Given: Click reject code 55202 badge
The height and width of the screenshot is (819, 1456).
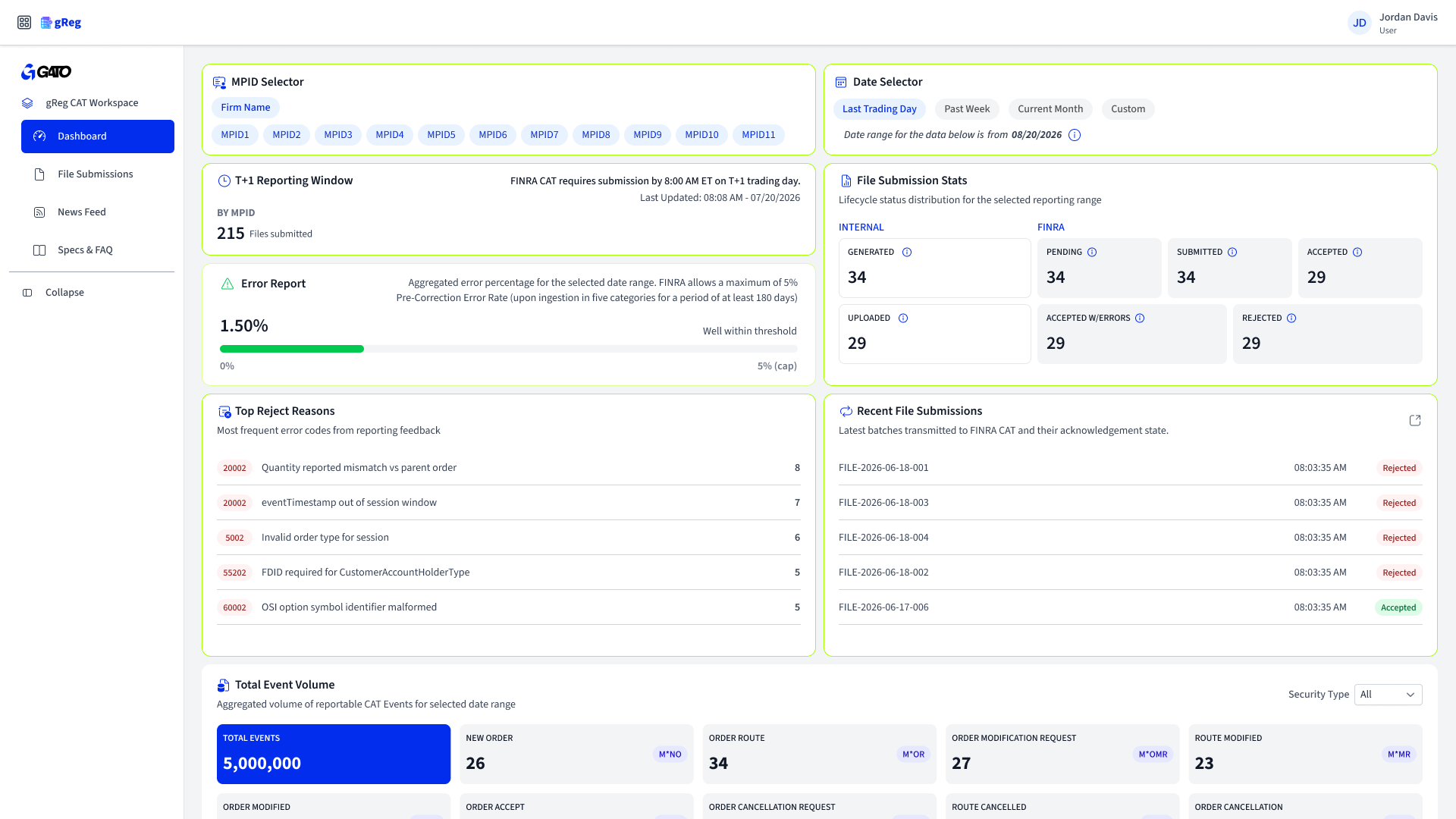Looking at the screenshot, I should pos(234,573).
